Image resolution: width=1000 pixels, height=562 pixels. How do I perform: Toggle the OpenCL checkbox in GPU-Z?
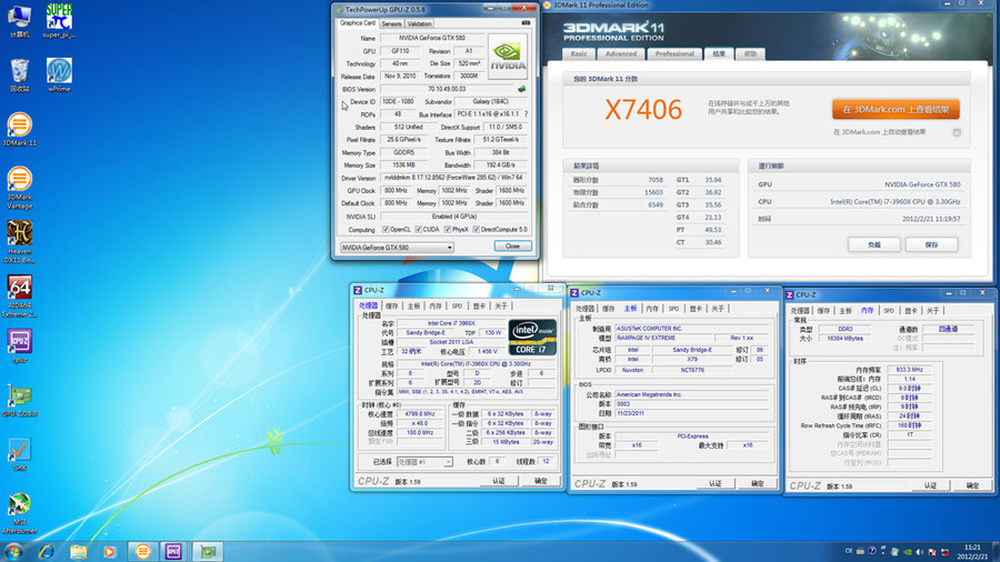pos(385,229)
